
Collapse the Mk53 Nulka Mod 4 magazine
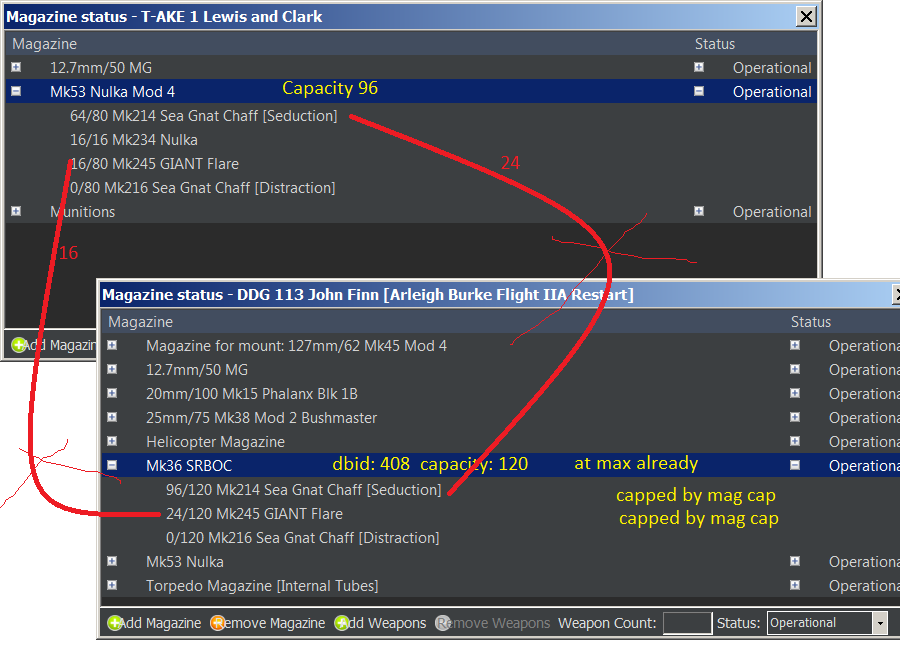(x=16, y=91)
